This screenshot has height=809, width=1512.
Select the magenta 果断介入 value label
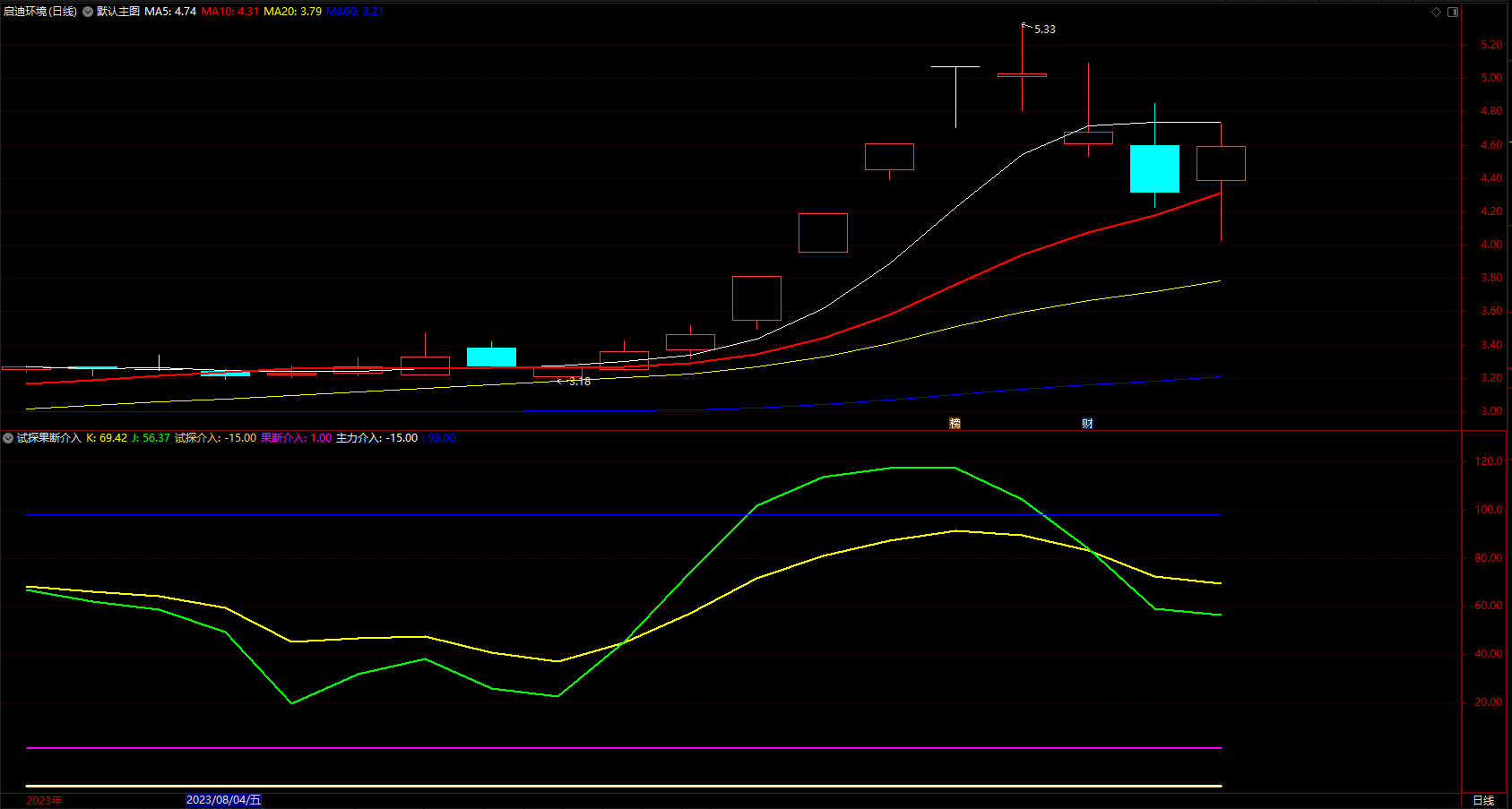pos(297,438)
